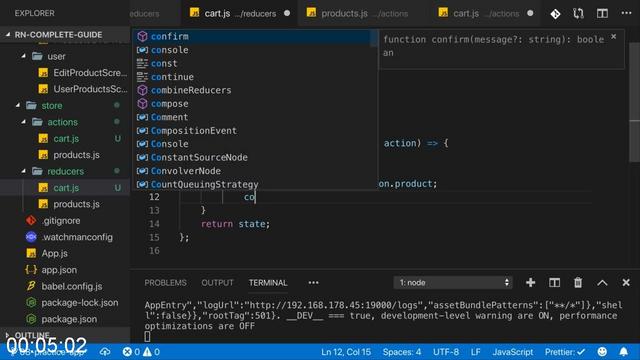Change encoding via UTF-8 status item
The image size is (640, 360).
pyautogui.click(x=446, y=352)
